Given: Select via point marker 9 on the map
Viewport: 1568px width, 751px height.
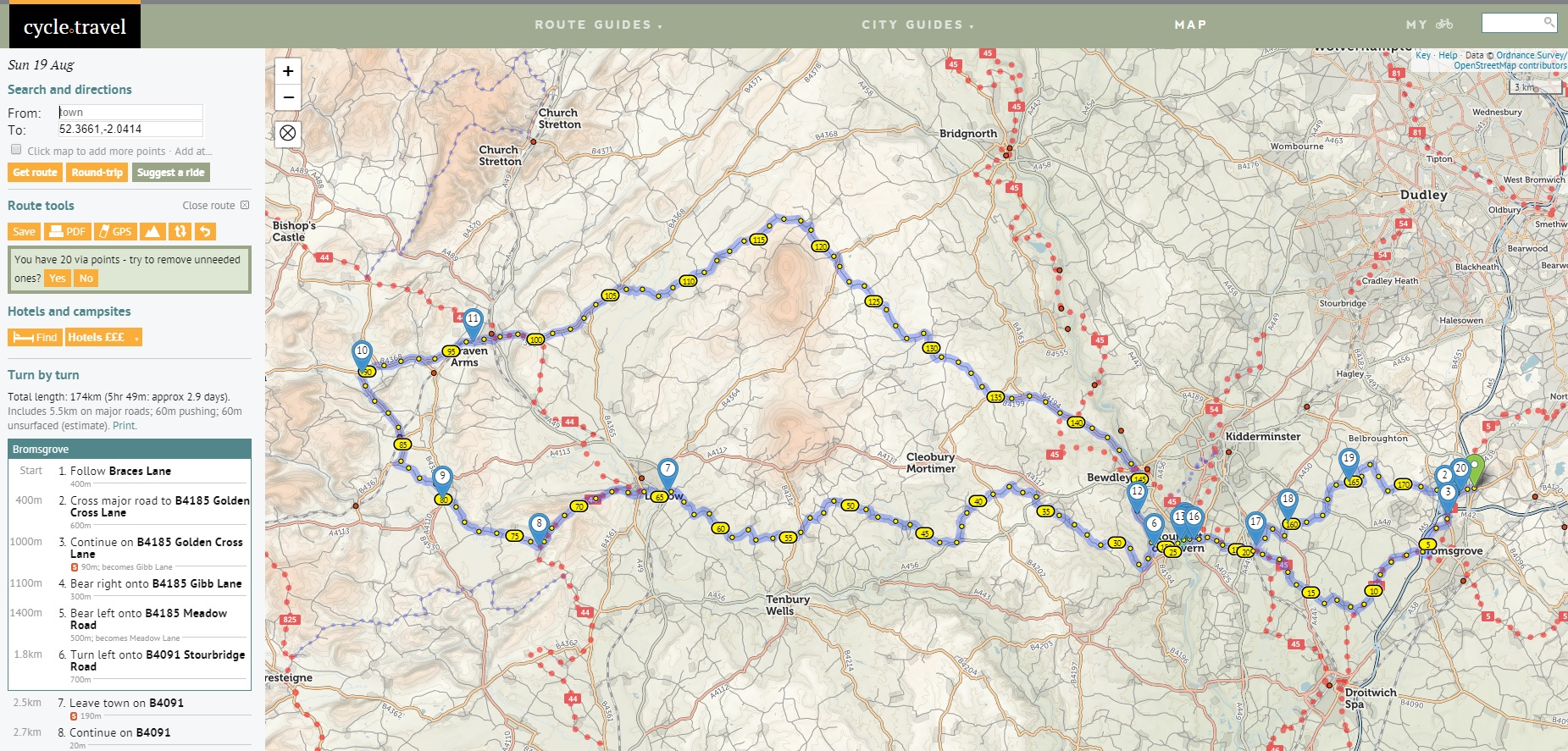Looking at the screenshot, I should coord(441,481).
